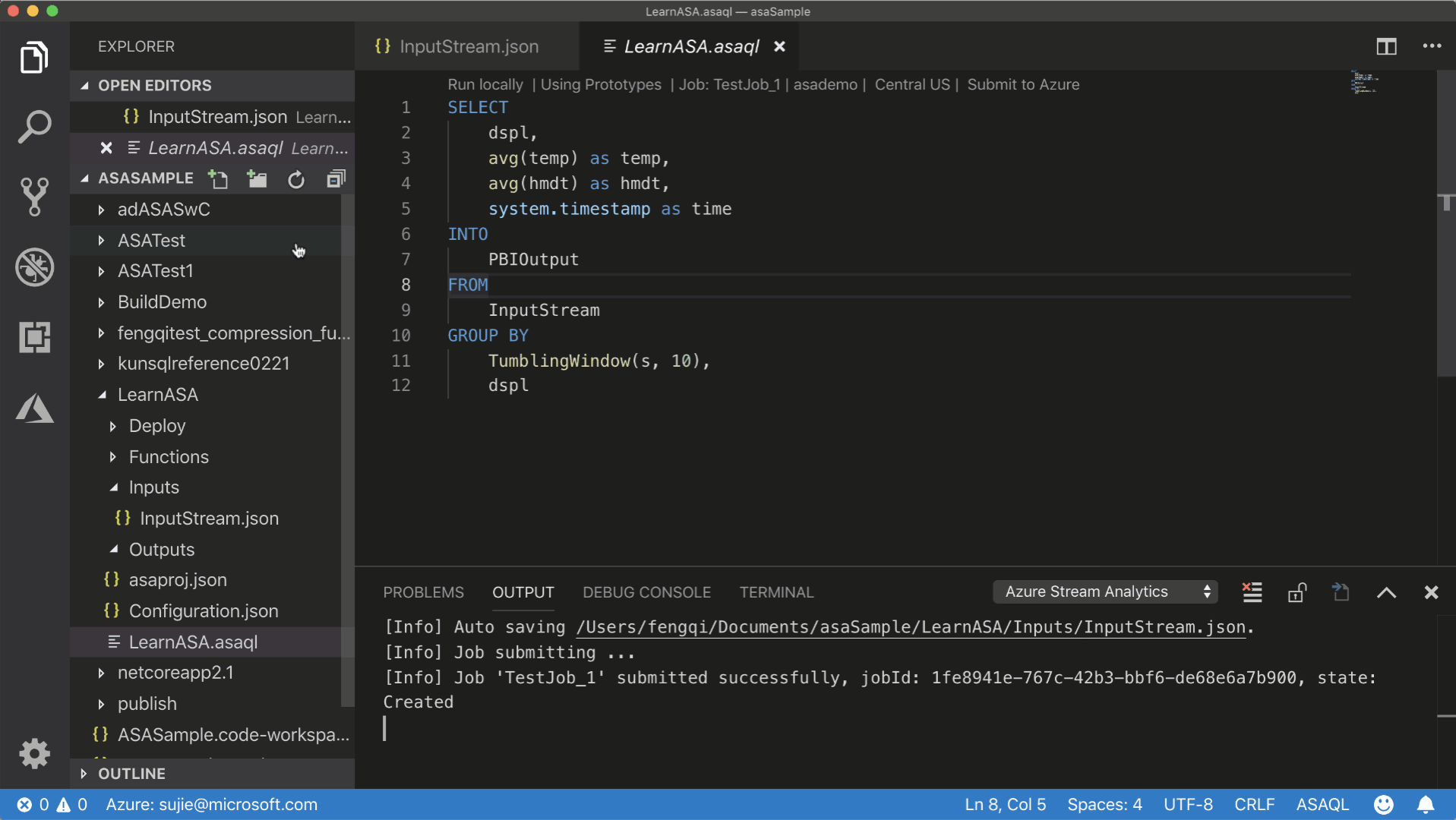Refresh the ASASAMPLE explorer tree
1456x820 pixels.
(x=296, y=178)
